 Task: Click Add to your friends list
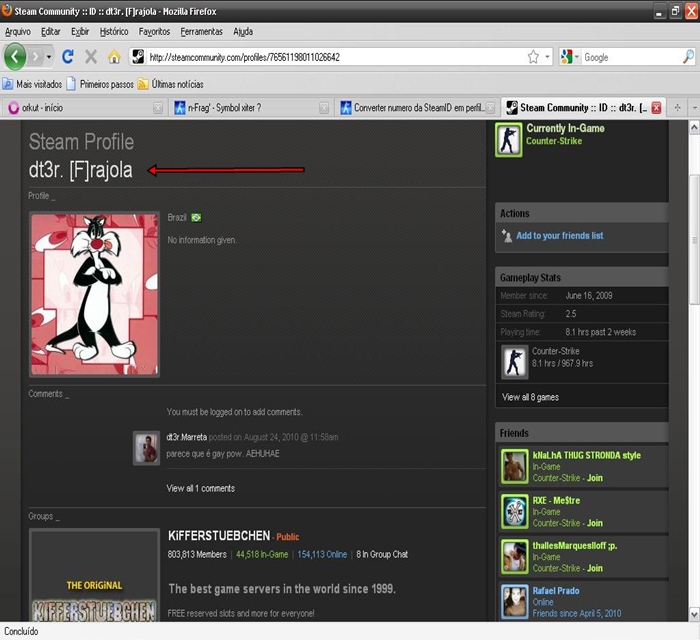coord(559,236)
